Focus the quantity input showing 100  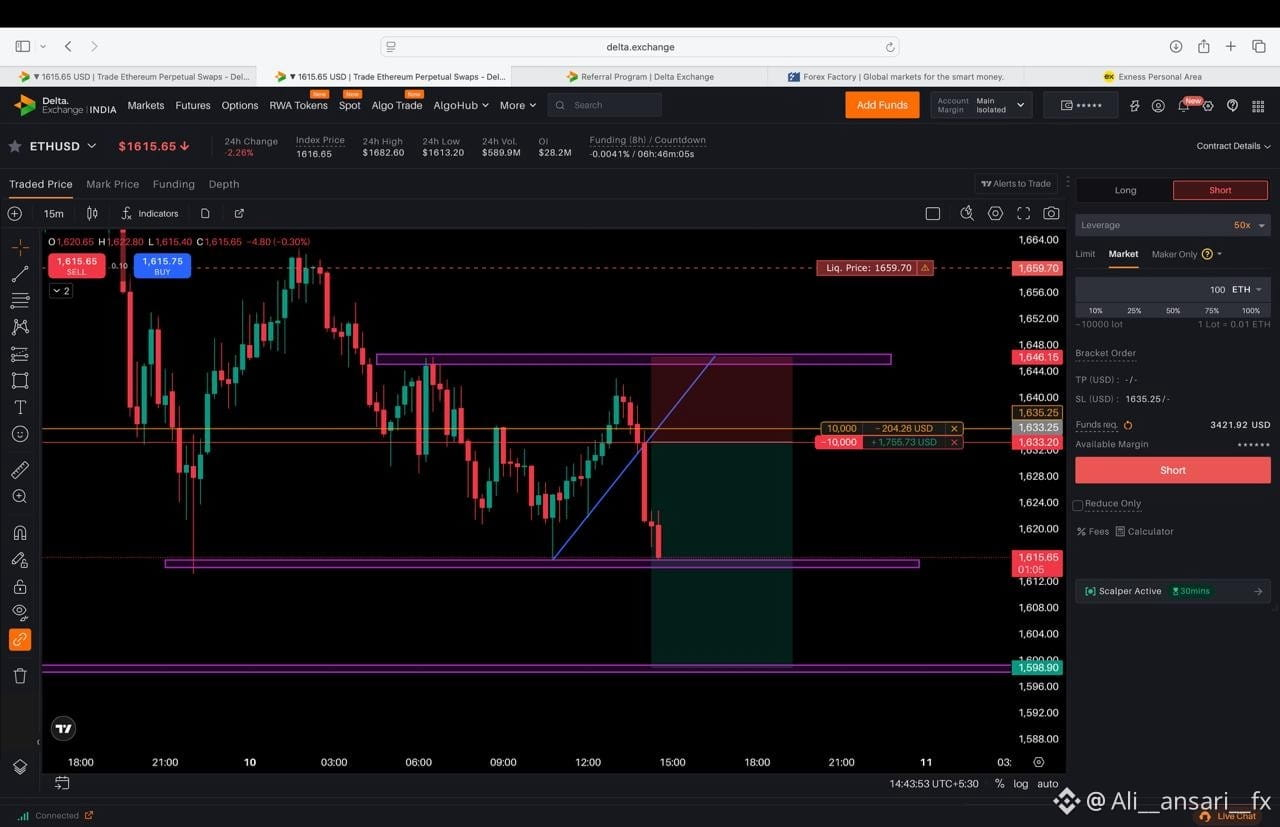point(1150,289)
